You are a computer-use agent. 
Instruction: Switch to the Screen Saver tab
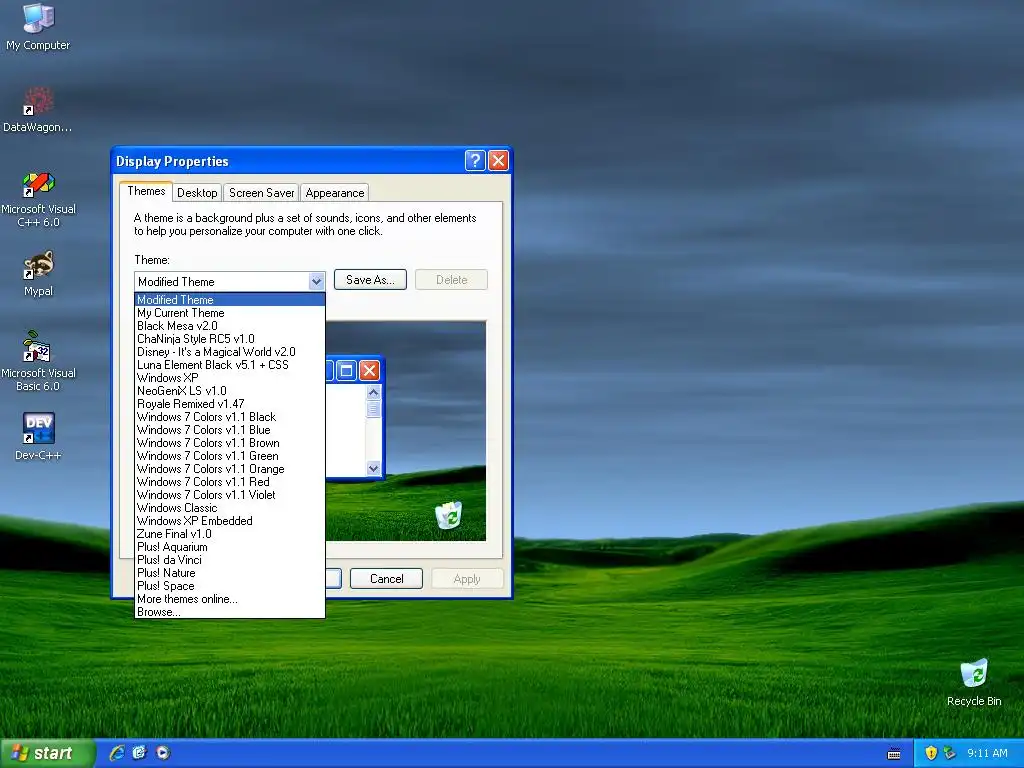coord(261,193)
